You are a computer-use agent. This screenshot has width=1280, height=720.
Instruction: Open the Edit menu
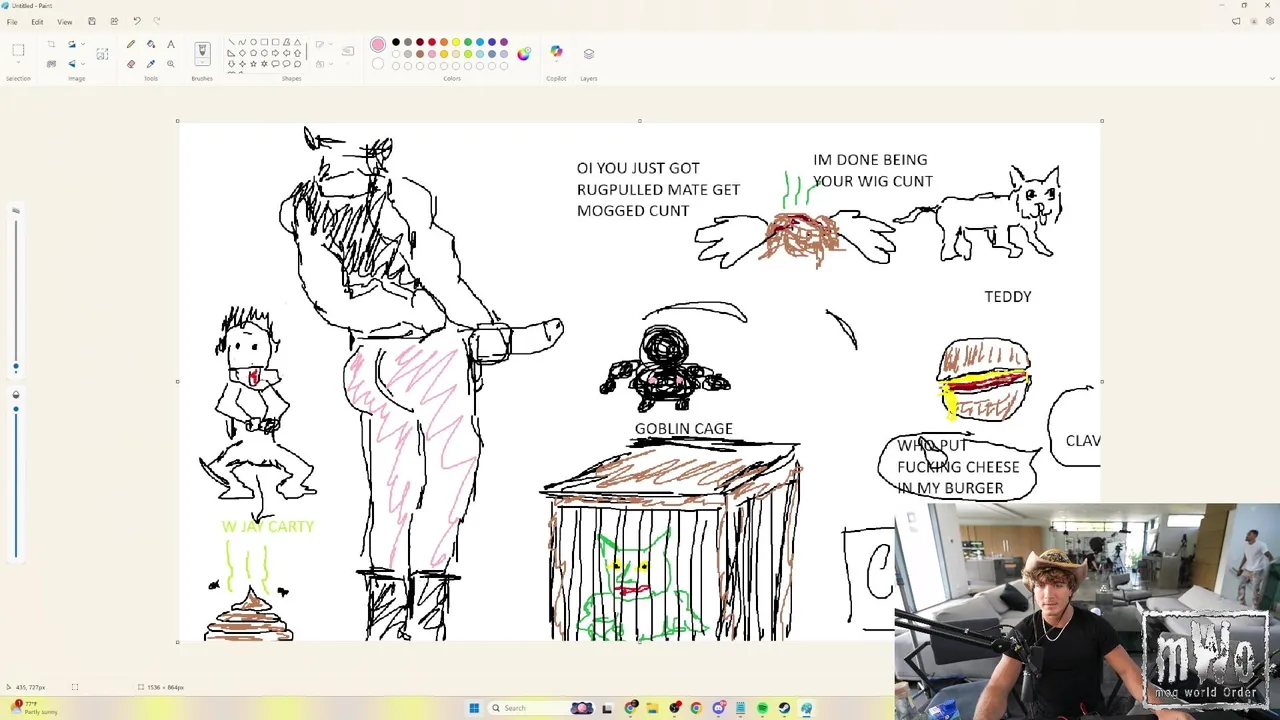[x=37, y=21]
